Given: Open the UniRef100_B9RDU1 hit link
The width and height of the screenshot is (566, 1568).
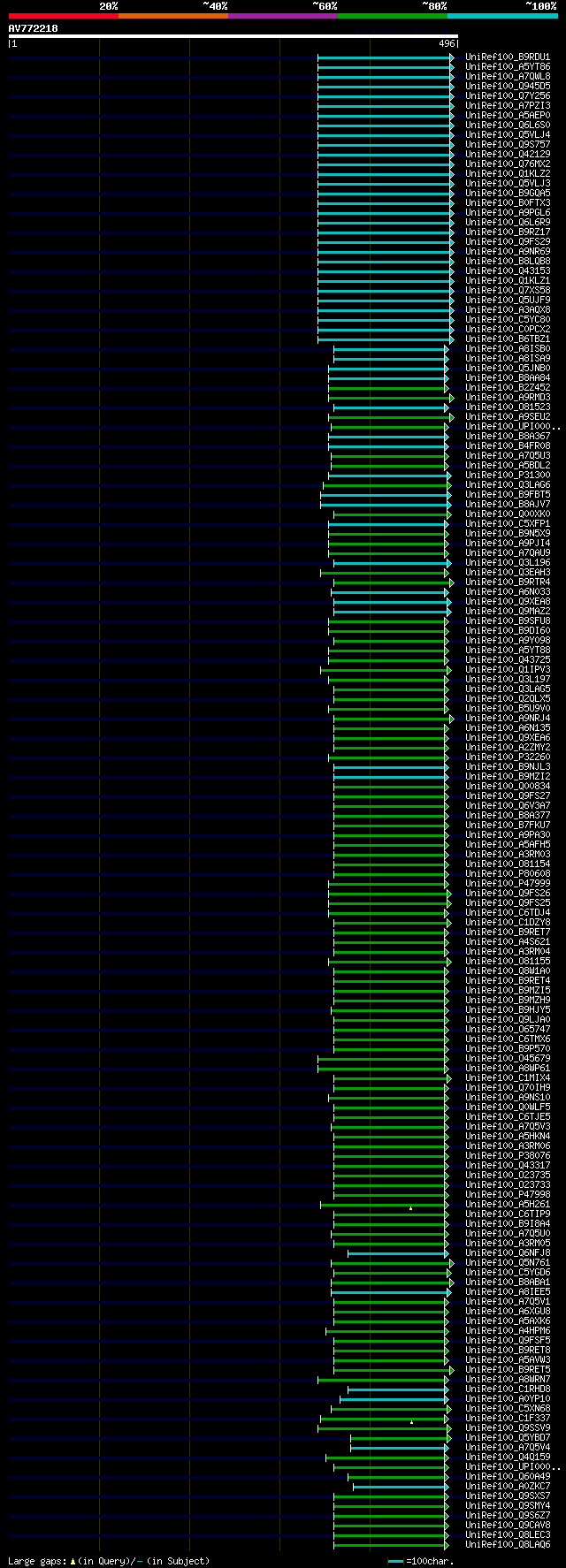Looking at the screenshot, I should coord(508,57).
